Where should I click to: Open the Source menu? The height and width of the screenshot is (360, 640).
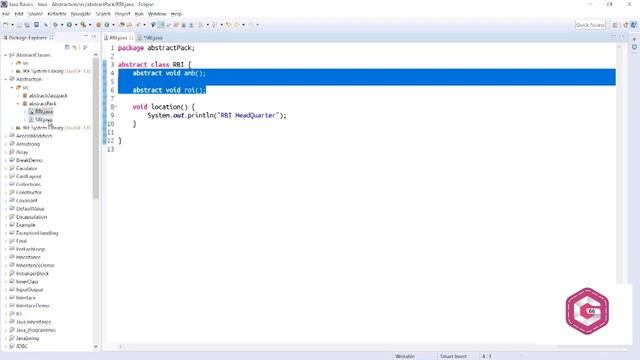35,14
